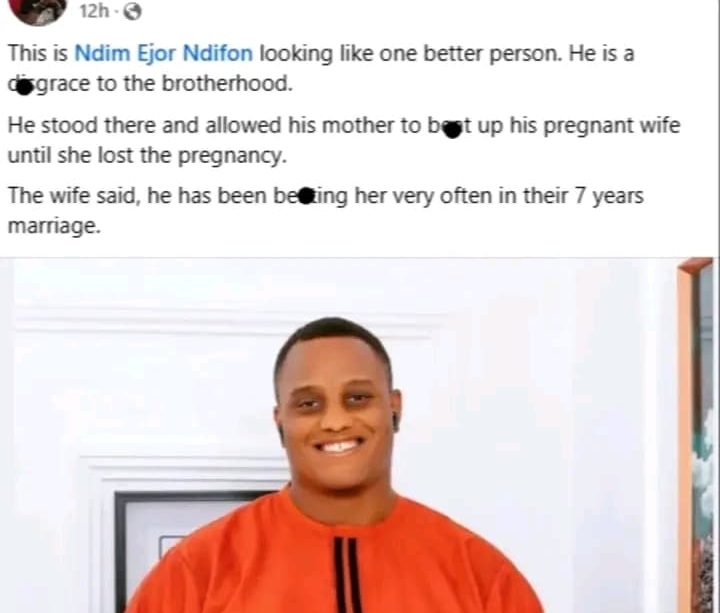
Task: Click the black censor dot in 'beat up'
Action: coord(452,130)
